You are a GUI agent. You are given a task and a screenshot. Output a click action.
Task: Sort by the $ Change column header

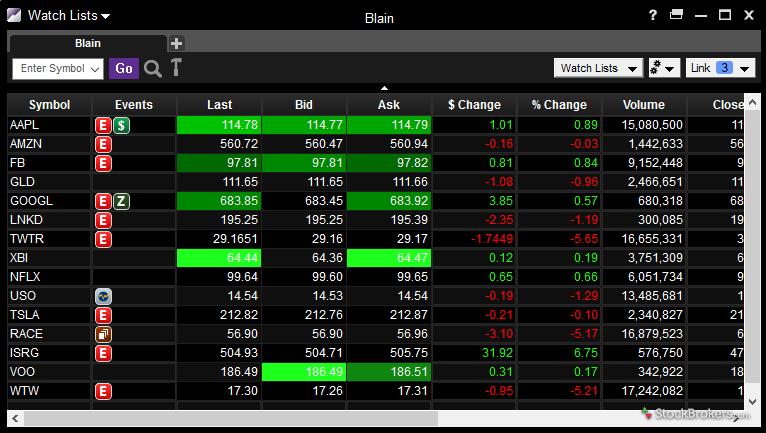474,105
